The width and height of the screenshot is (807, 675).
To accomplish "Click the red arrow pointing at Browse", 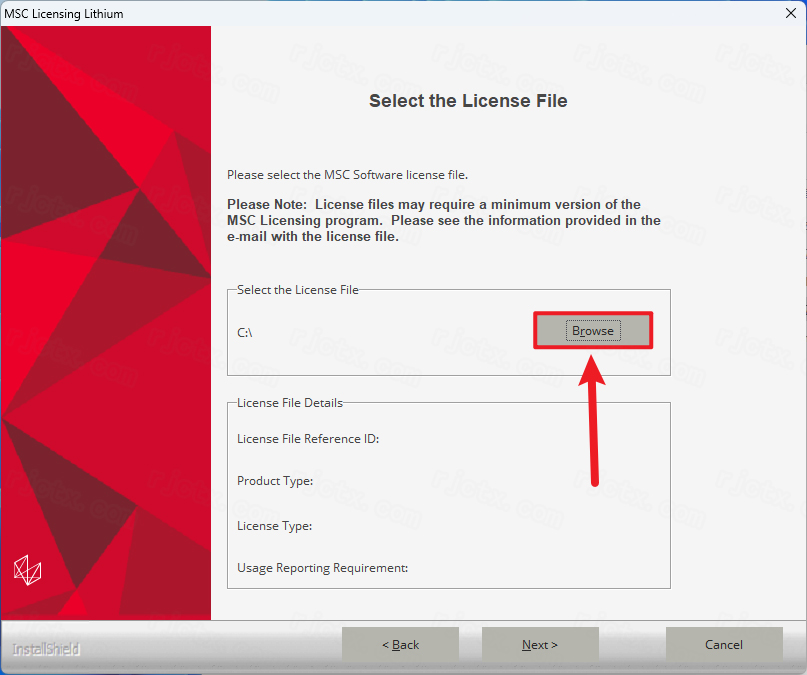I will 593,420.
